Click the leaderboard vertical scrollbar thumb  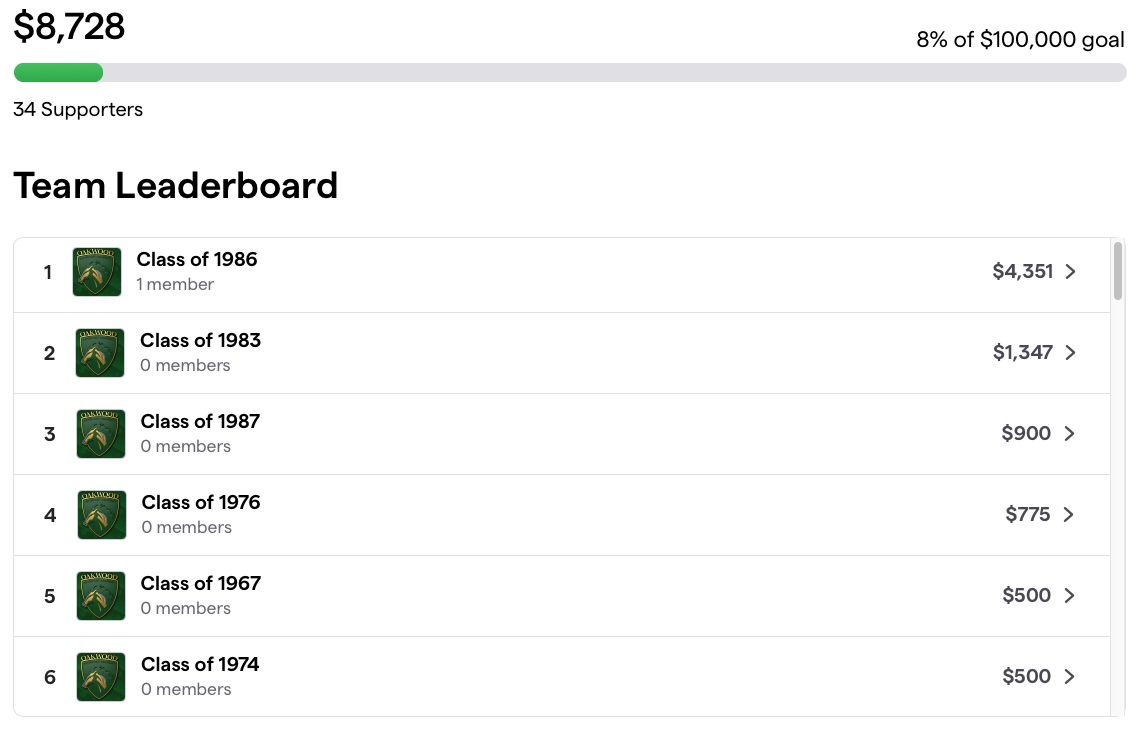[1118, 271]
